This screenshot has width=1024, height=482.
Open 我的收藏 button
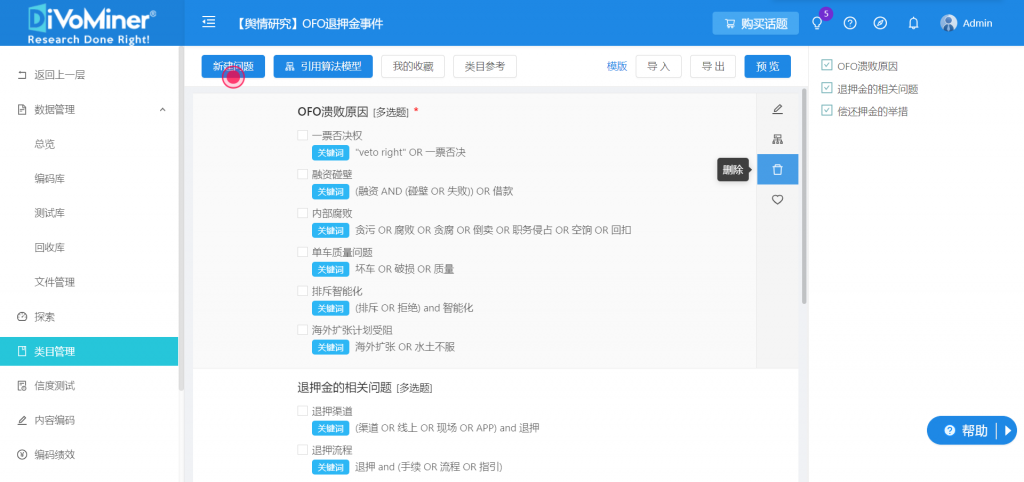tap(413, 66)
